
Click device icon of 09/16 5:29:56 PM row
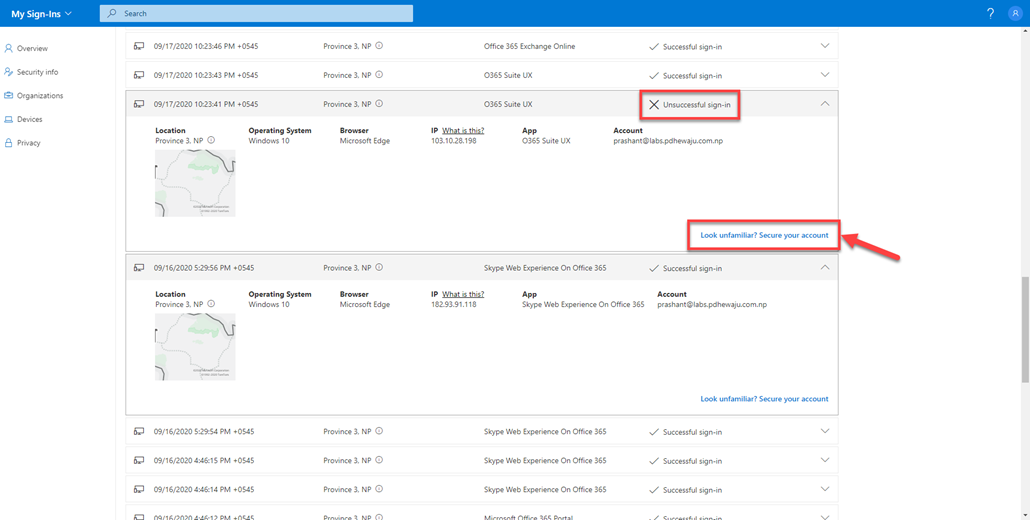[139, 268]
